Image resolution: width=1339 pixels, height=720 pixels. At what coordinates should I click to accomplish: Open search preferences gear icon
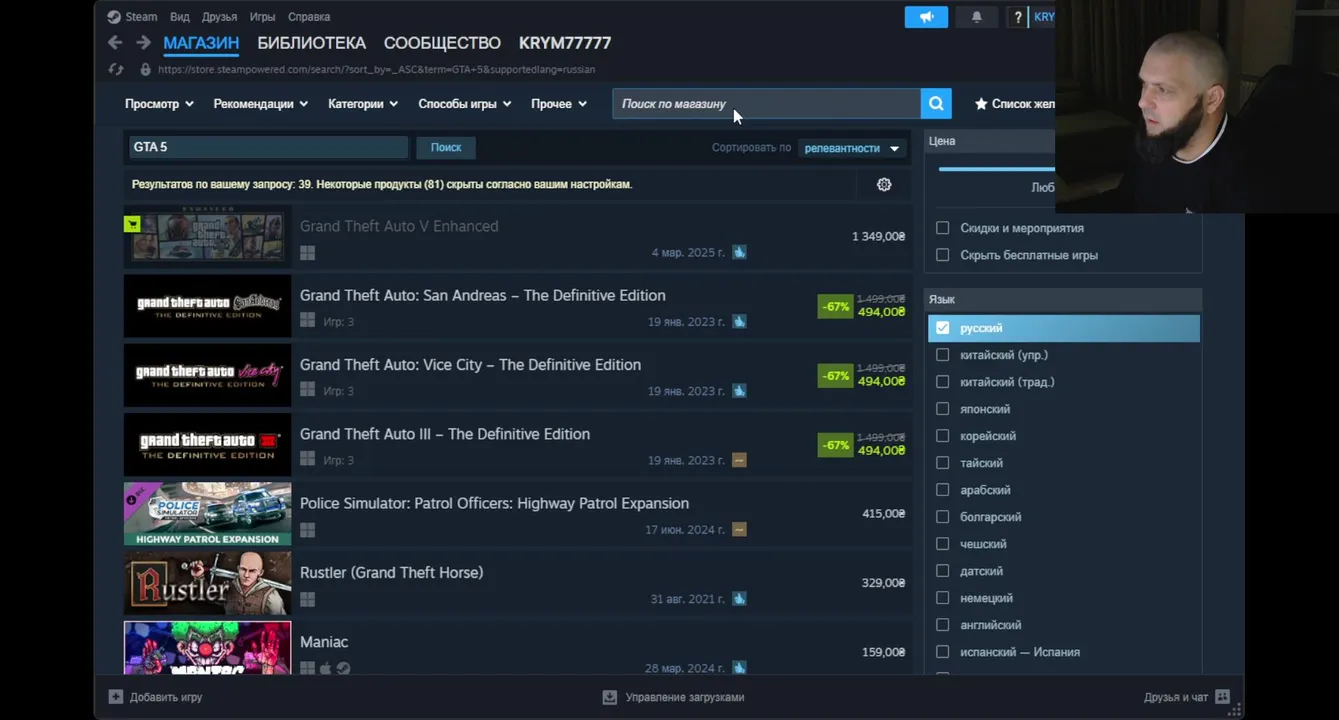(x=884, y=184)
